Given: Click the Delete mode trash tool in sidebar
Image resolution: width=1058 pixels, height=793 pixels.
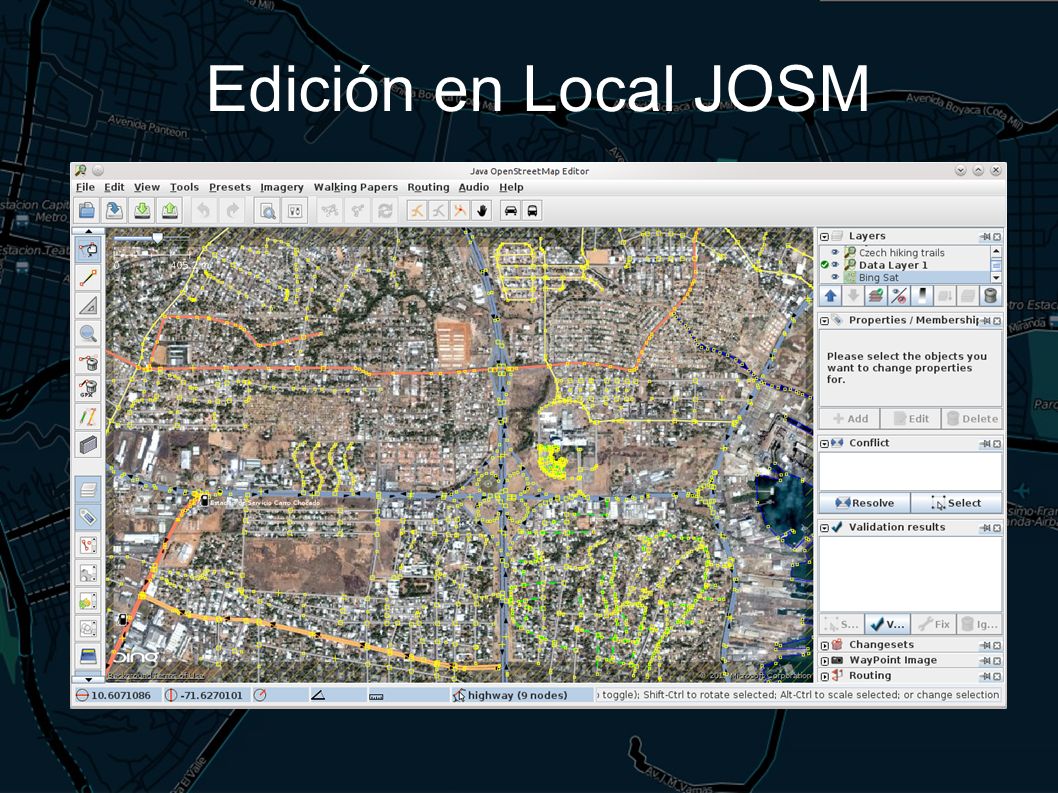Looking at the screenshot, I should point(88,361).
